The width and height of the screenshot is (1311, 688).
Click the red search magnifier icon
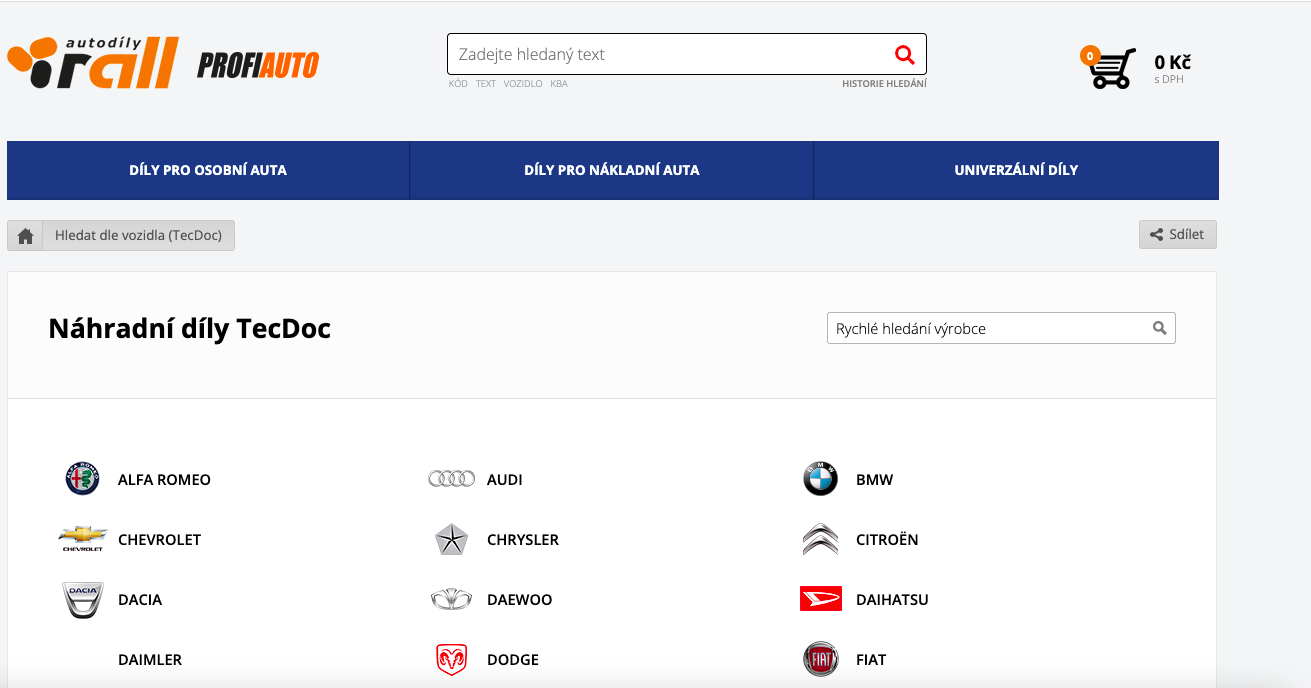904,54
